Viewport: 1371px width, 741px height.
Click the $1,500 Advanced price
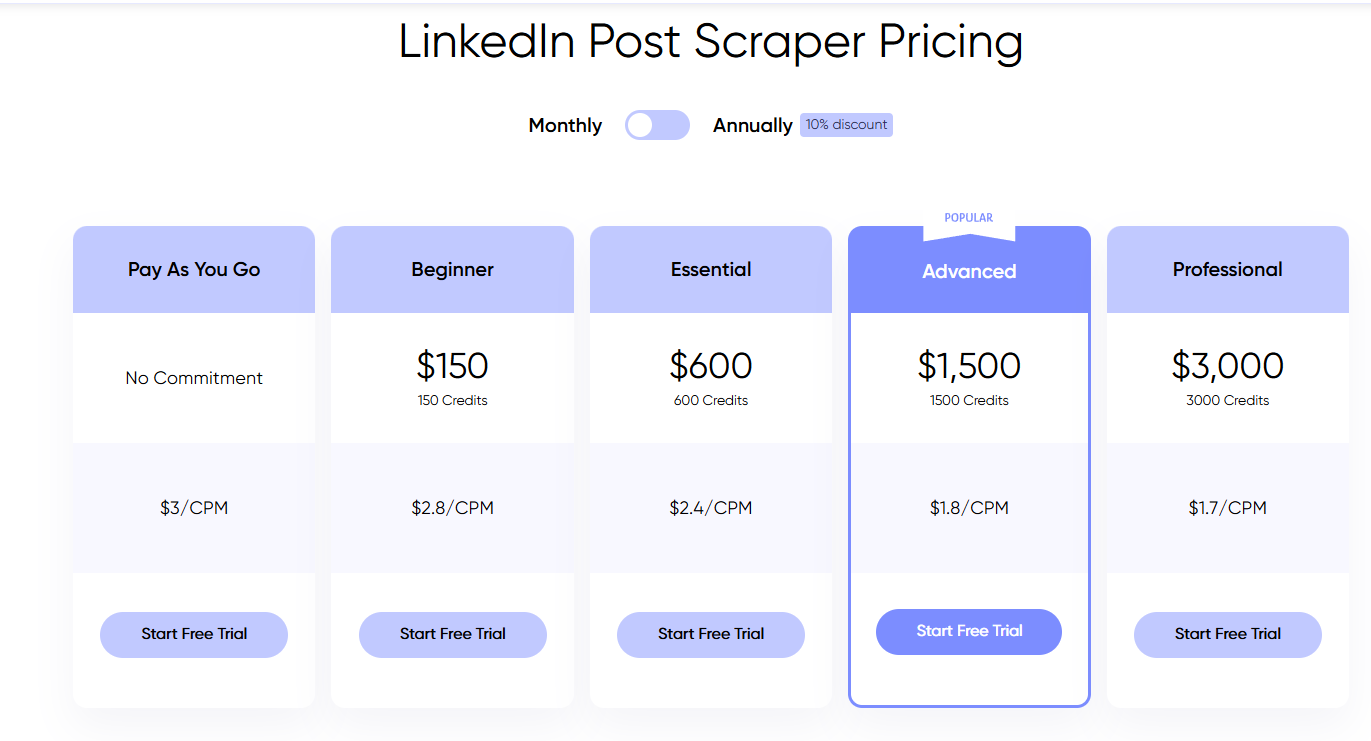pyautogui.click(x=969, y=366)
